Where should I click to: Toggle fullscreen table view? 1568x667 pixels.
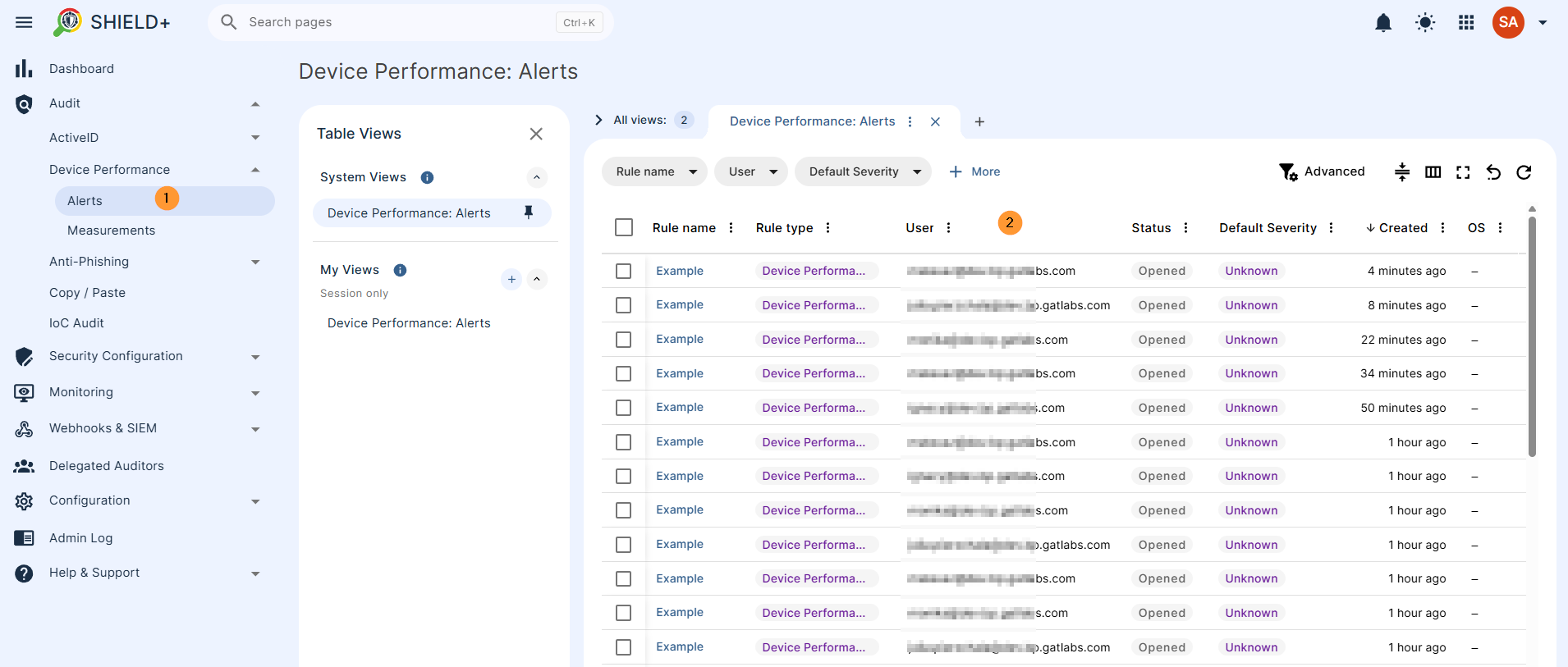(x=1463, y=172)
